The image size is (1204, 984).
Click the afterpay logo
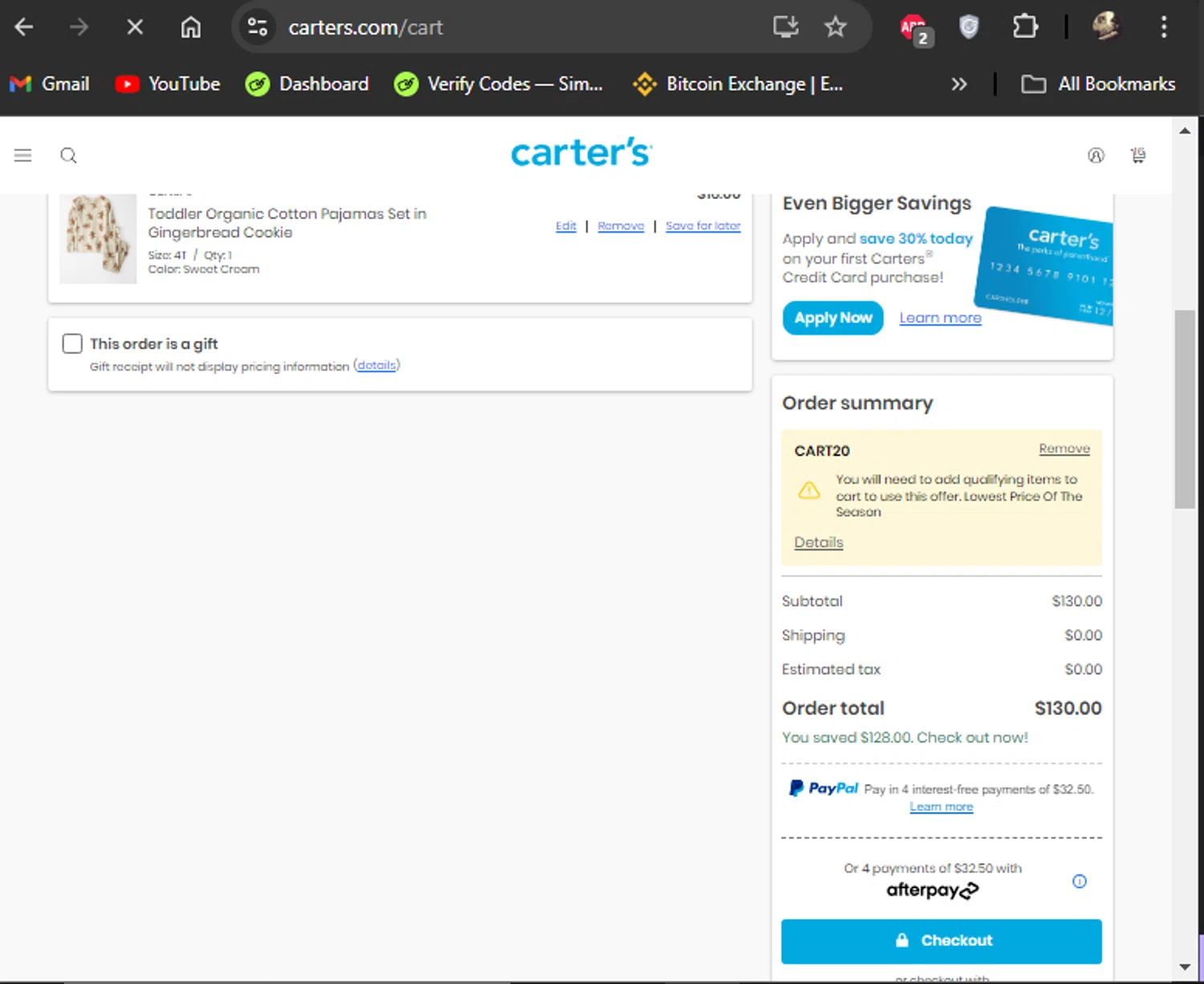932,890
